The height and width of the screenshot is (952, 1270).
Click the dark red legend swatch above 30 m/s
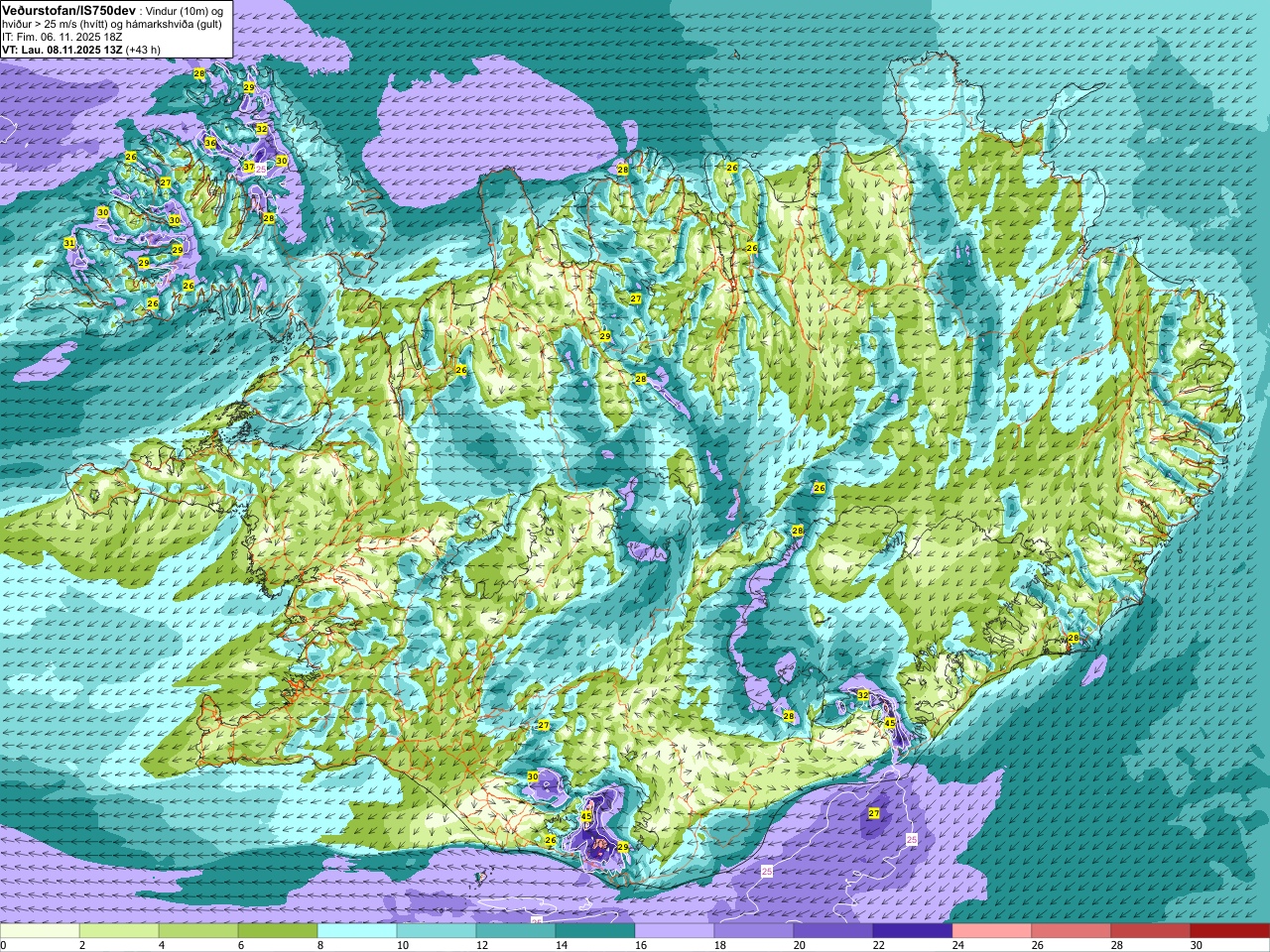[1230, 931]
